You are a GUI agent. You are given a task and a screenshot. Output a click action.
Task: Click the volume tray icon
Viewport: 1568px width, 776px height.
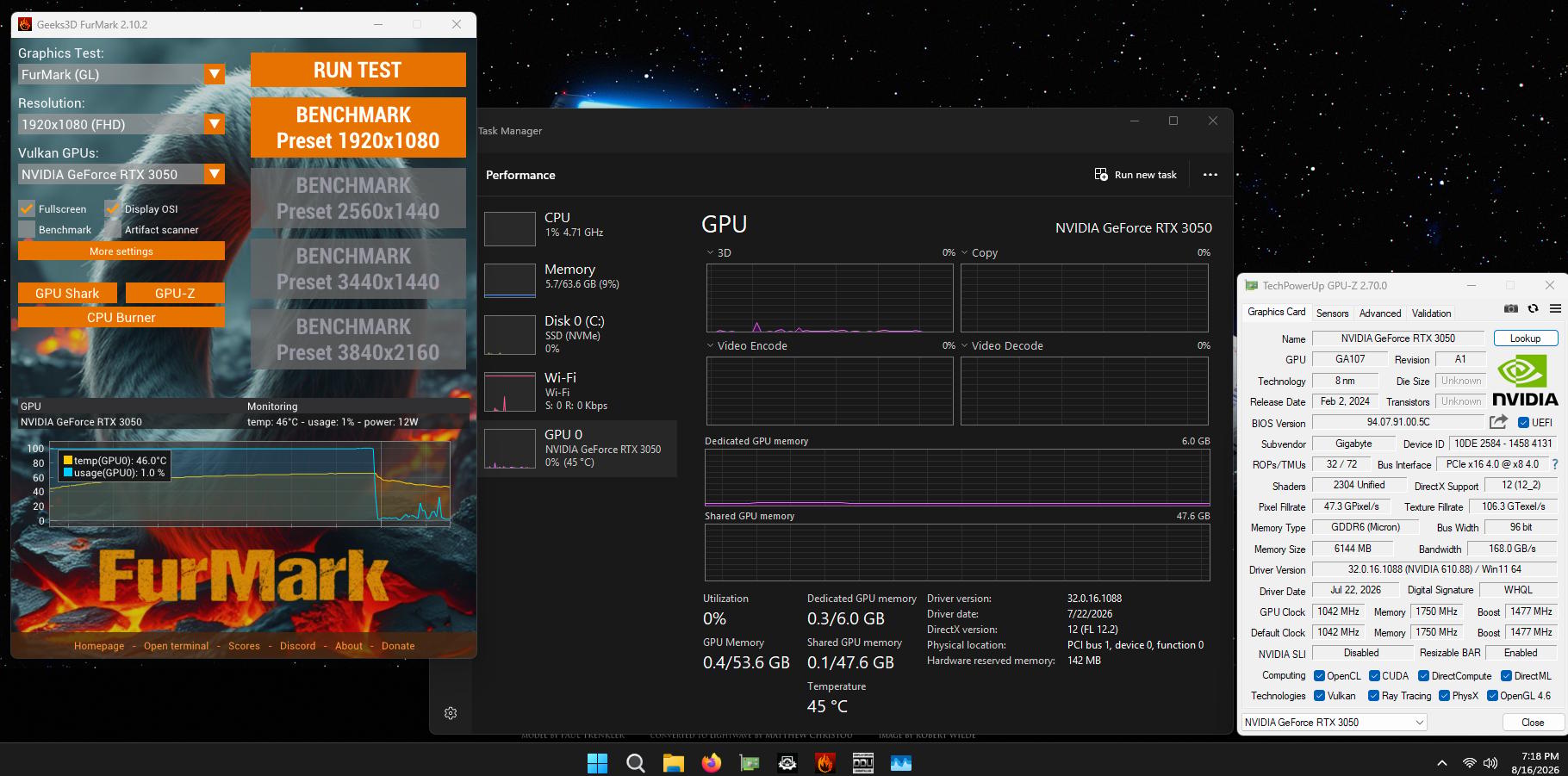click(x=1490, y=763)
